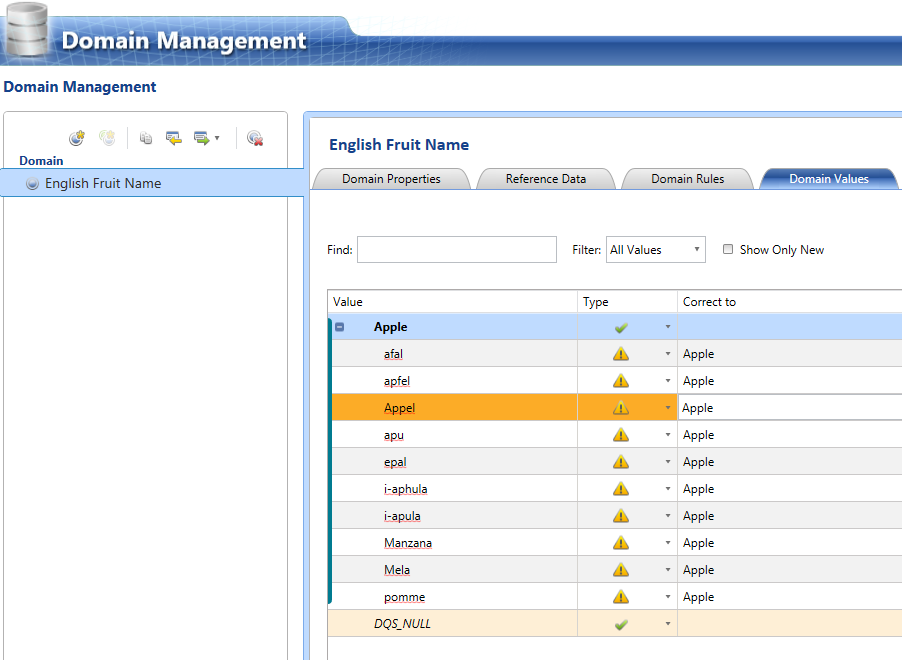Collapse the Apple value group
The width and height of the screenshot is (902, 660).
pyautogui.click(x=339, y=327)
